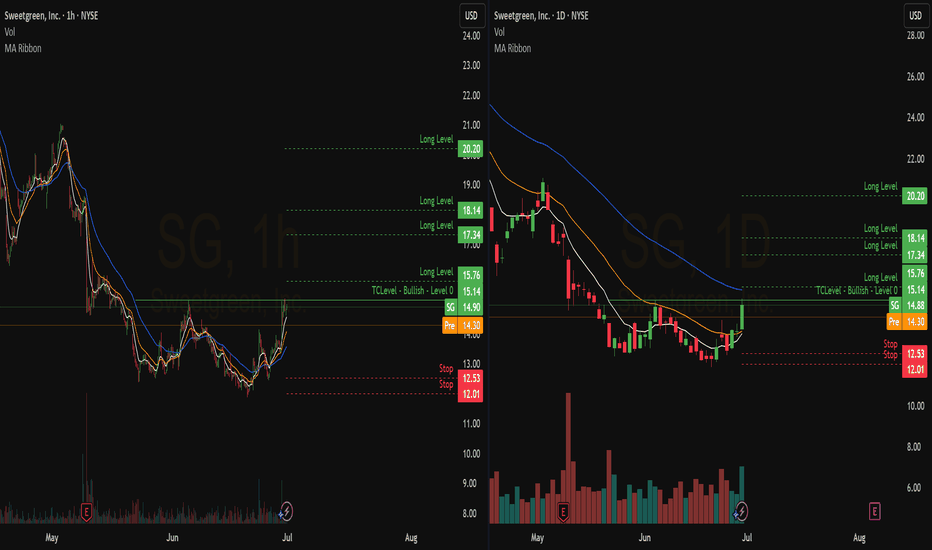Screen dimensions: 932x550
Task: Click the red 12.53 stop tag on 1h chart
Action: (x=470, y=378)
